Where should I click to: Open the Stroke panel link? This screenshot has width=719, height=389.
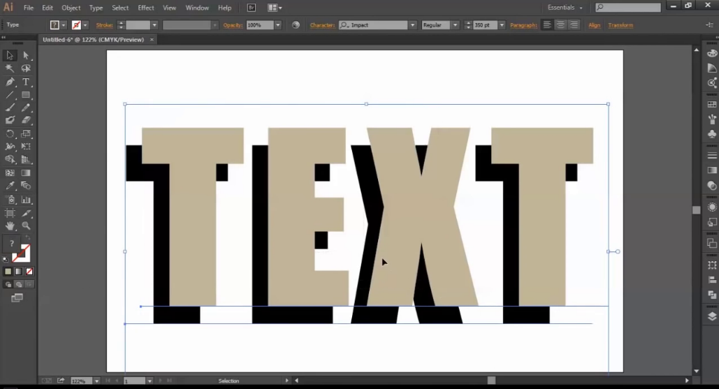pos(105,25)
